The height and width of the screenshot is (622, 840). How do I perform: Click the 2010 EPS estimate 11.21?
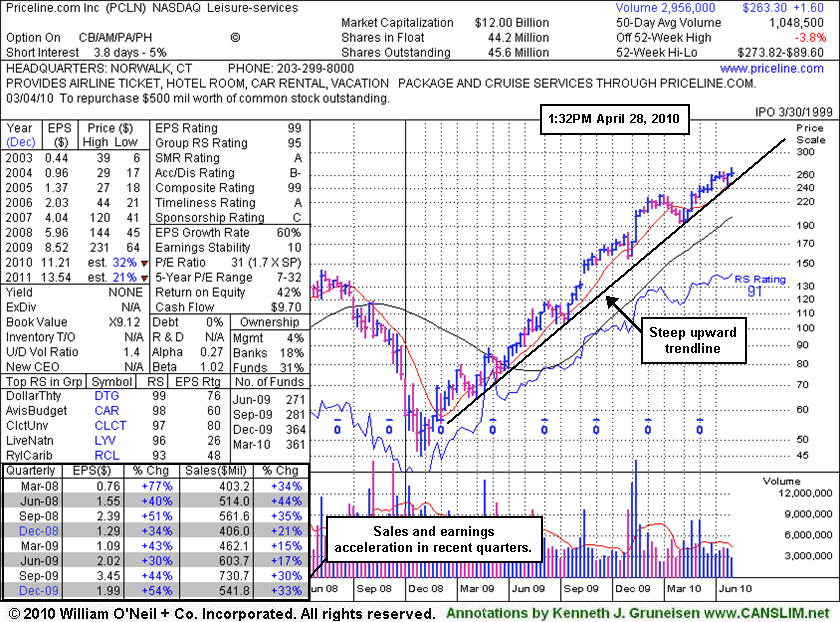click(x=56, y=263)
